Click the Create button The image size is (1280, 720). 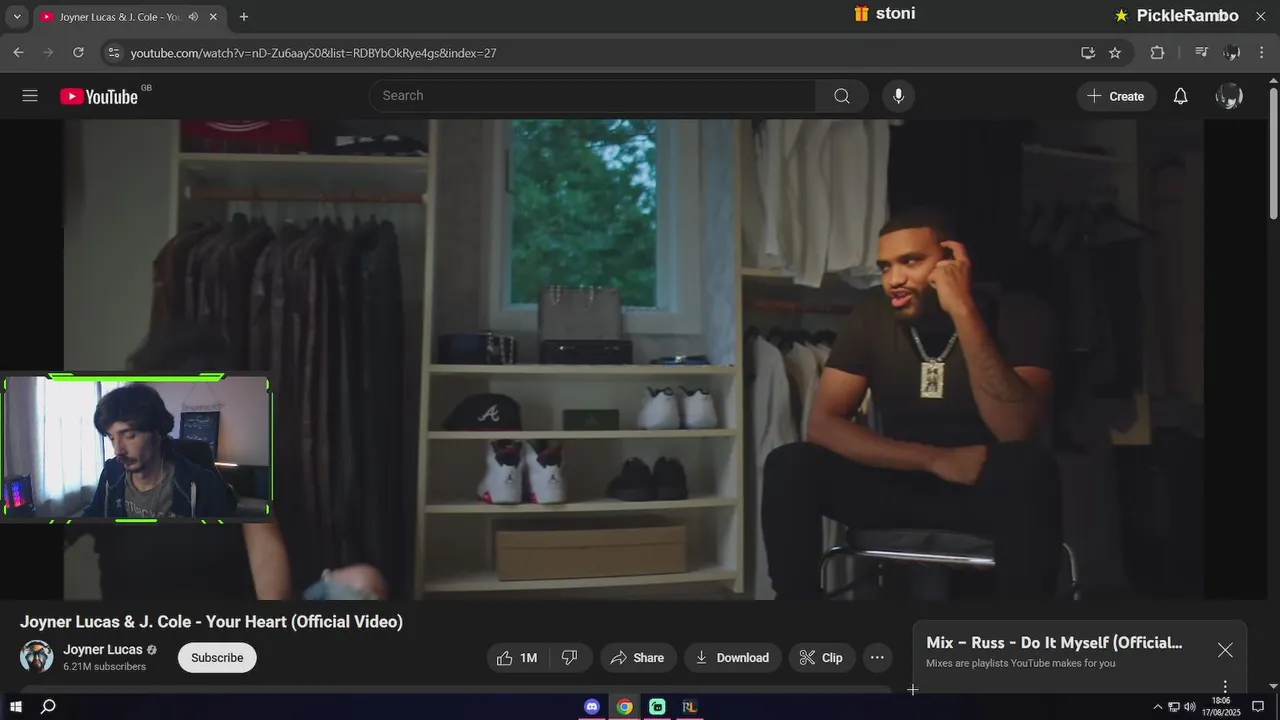point(1116,96)
